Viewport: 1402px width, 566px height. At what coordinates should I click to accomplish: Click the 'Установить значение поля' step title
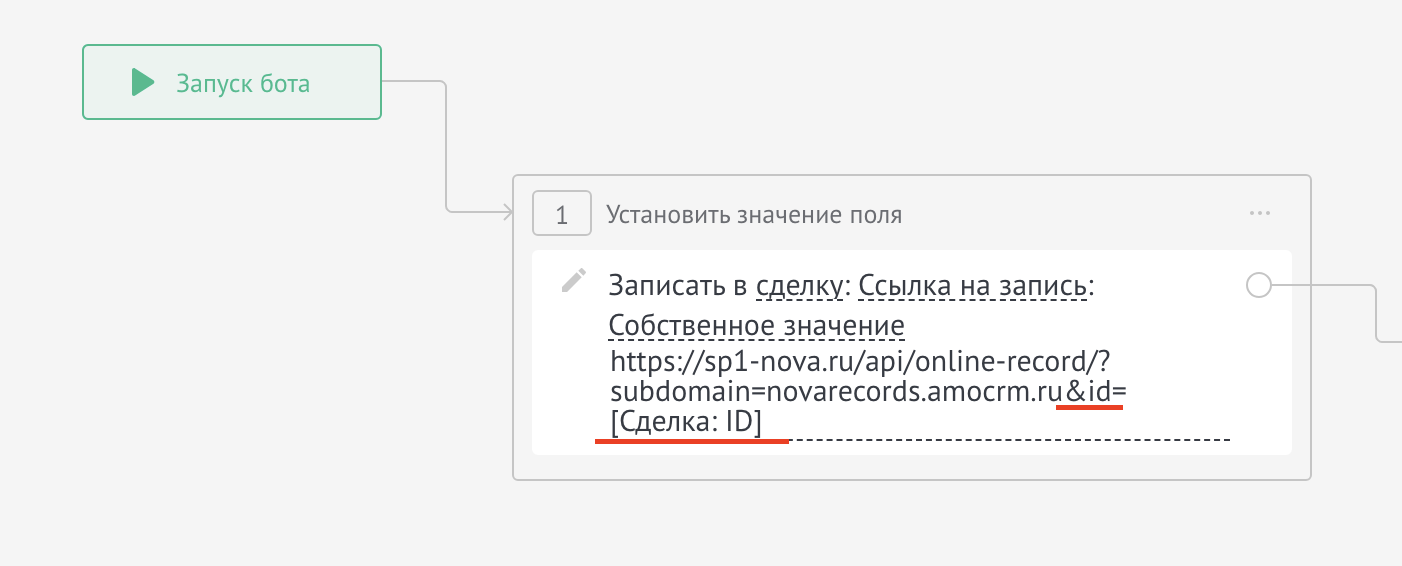754,214
